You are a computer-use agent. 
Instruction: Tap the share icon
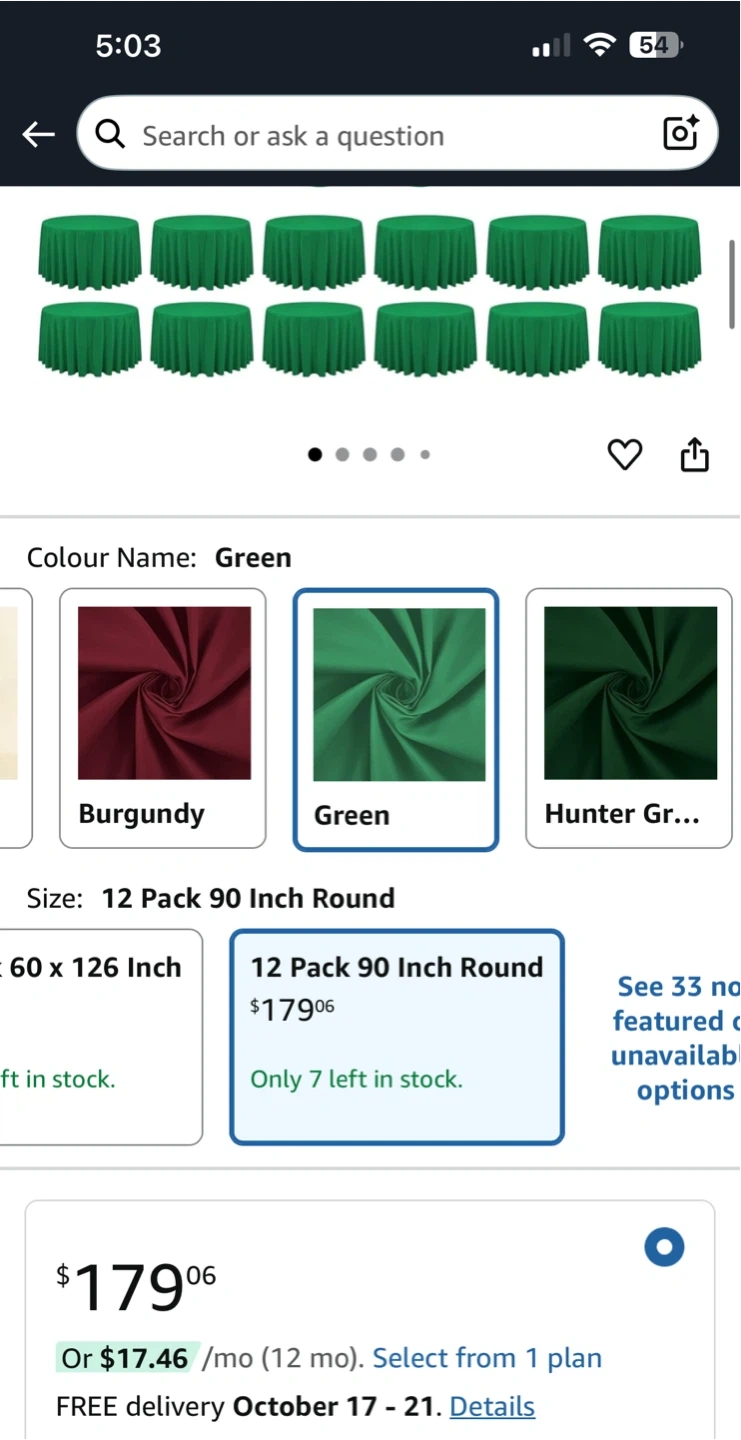coord(694,455)
